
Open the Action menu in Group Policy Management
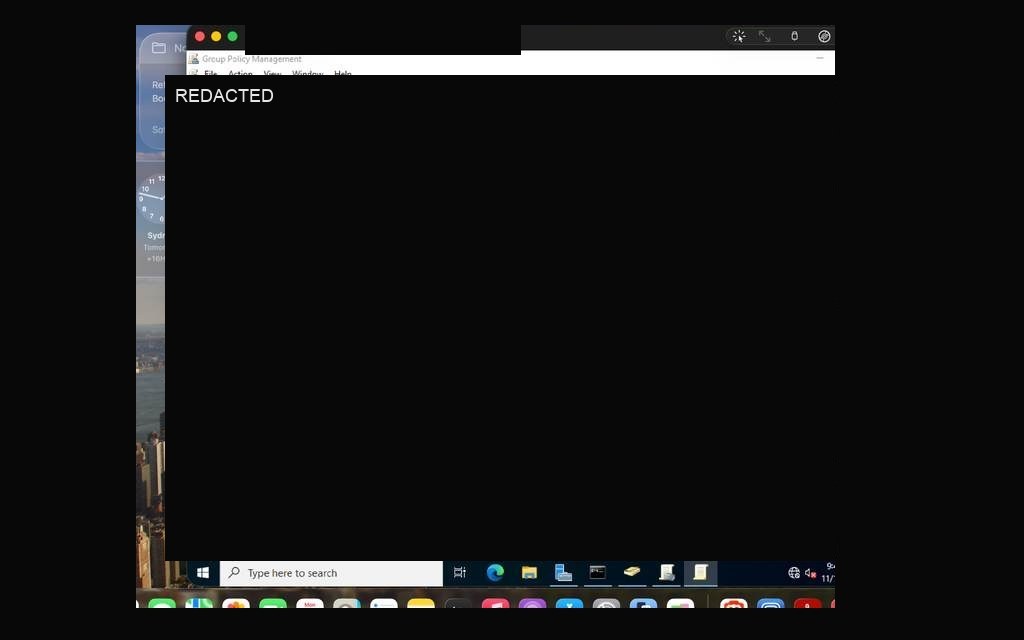240,73
